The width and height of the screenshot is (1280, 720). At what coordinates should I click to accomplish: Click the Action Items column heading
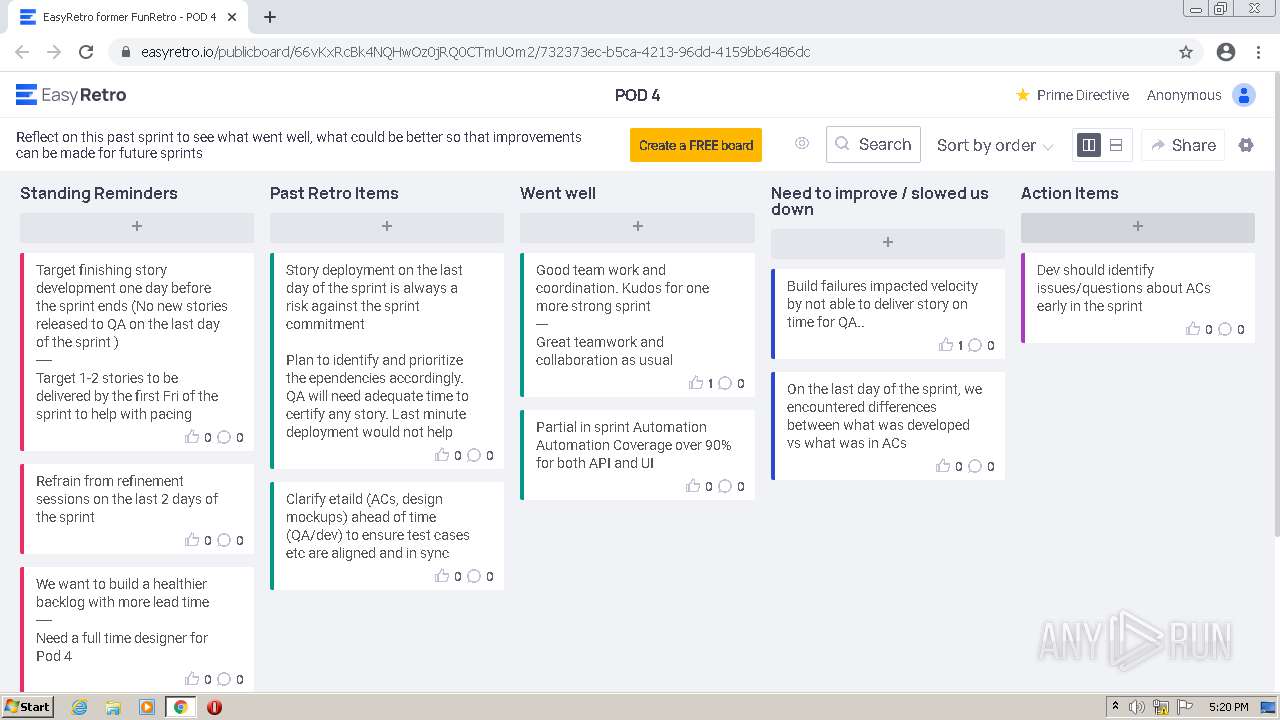(x=1069, y=193)
